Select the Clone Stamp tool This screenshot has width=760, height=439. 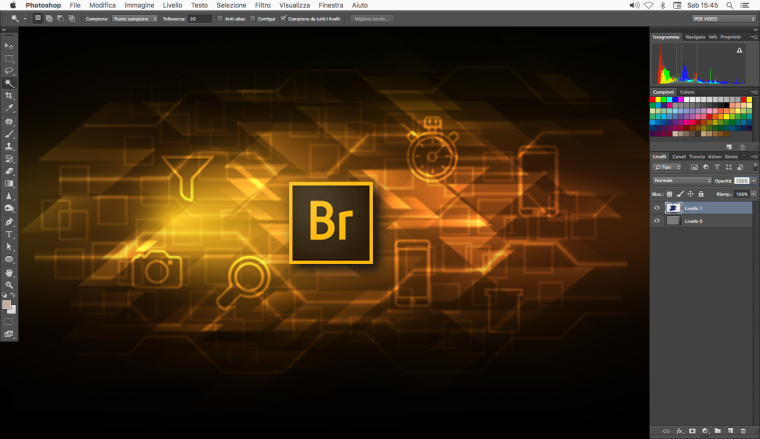(x=9, y=146)
